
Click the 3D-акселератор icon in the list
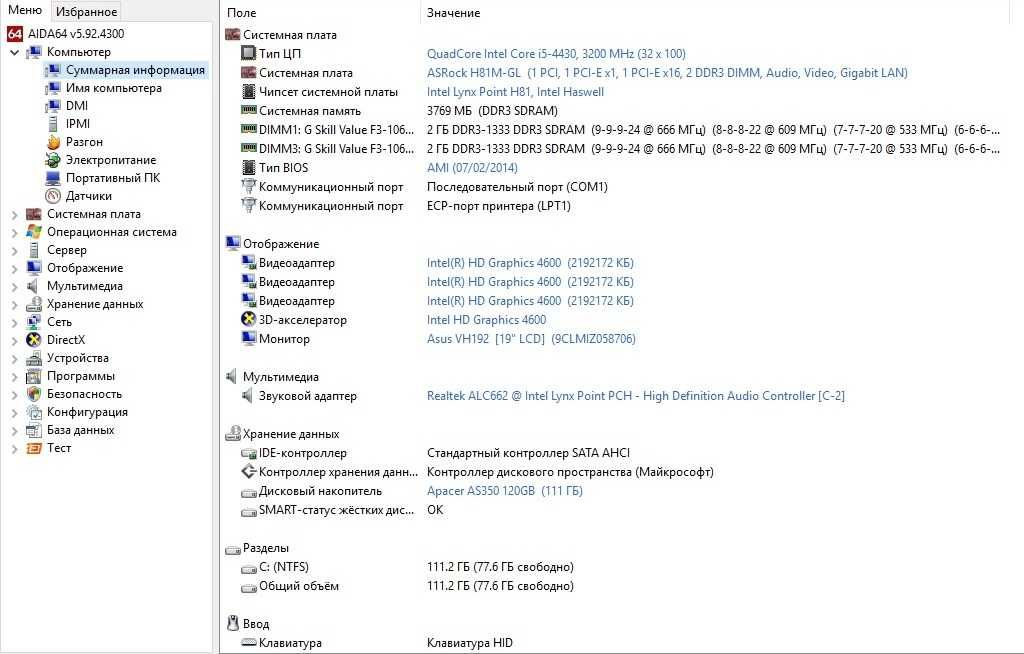tap(248, 319)
